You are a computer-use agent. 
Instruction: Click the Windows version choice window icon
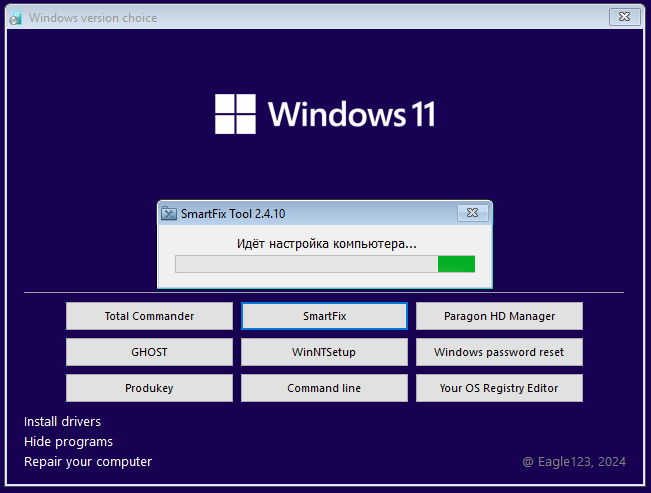pyautogui.click(x=15, y=18)
